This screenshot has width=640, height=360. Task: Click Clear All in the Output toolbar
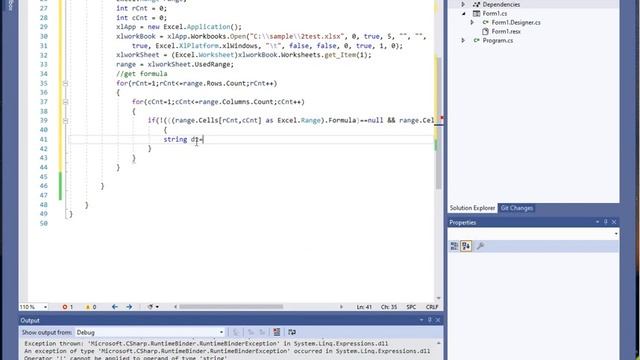[x=276, y=332]
